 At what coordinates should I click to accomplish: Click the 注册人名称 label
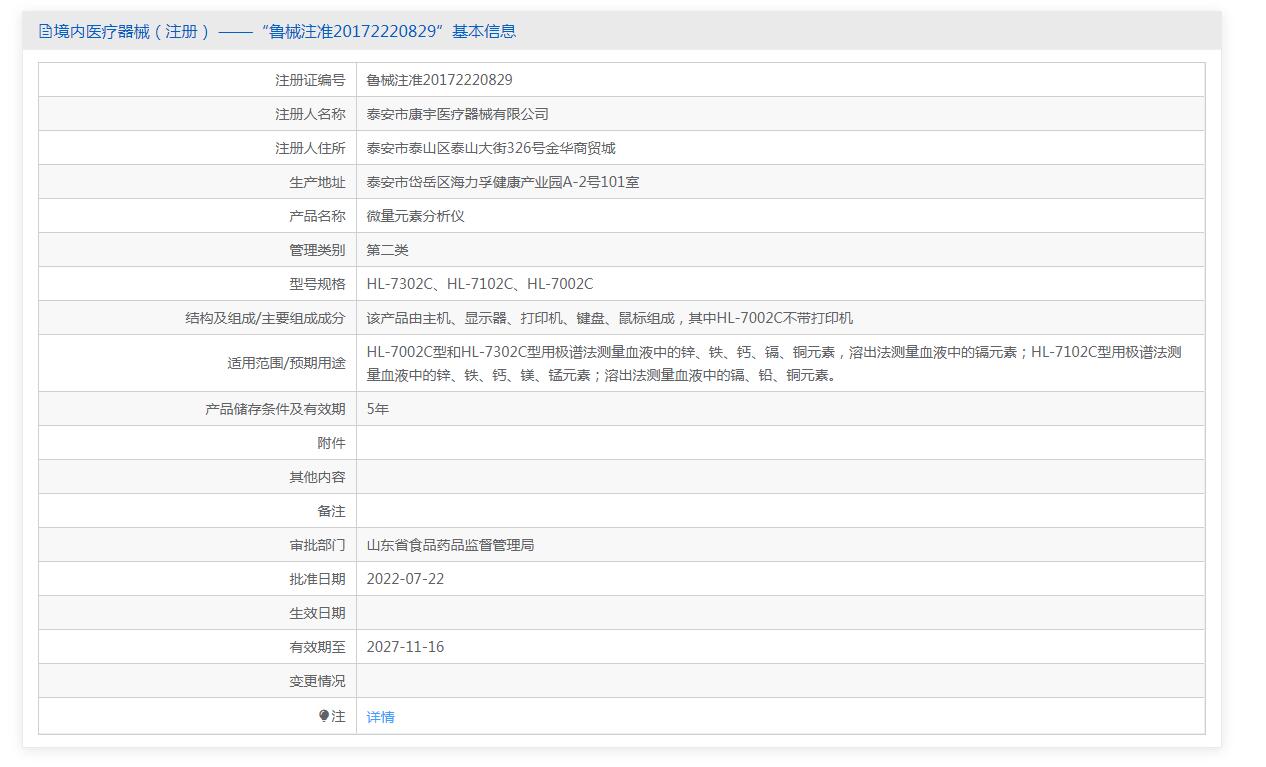[310, 114]
